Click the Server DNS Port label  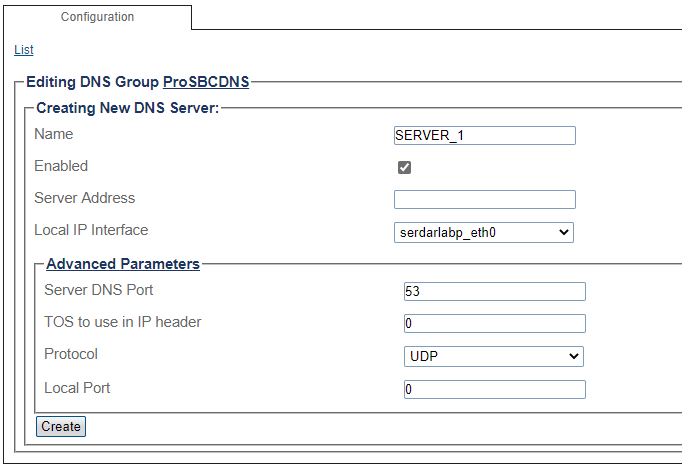point(99,290)
